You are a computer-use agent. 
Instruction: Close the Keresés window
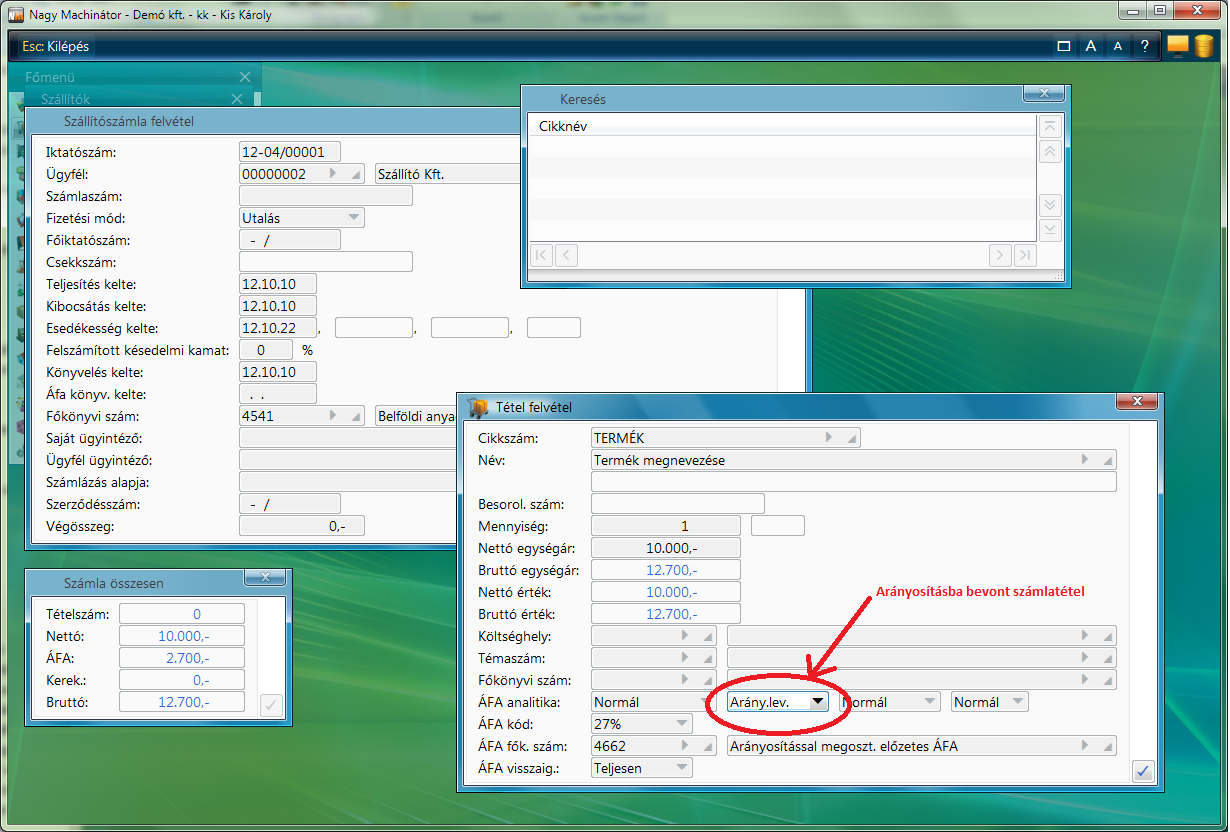click(x=1044, y=93)
